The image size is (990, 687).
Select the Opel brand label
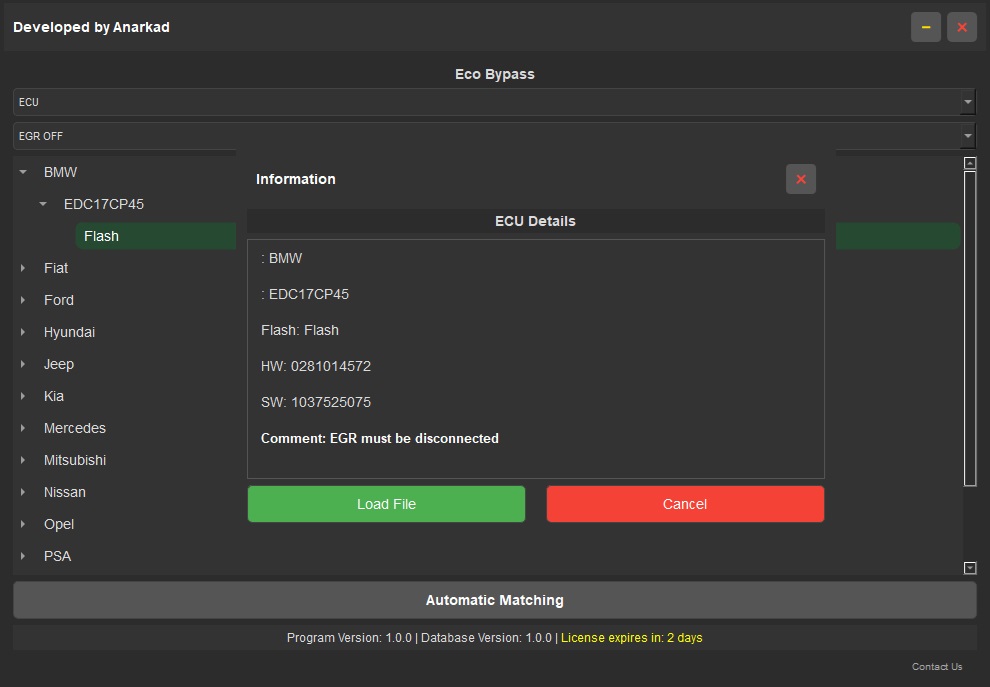[x=59, y=524]
